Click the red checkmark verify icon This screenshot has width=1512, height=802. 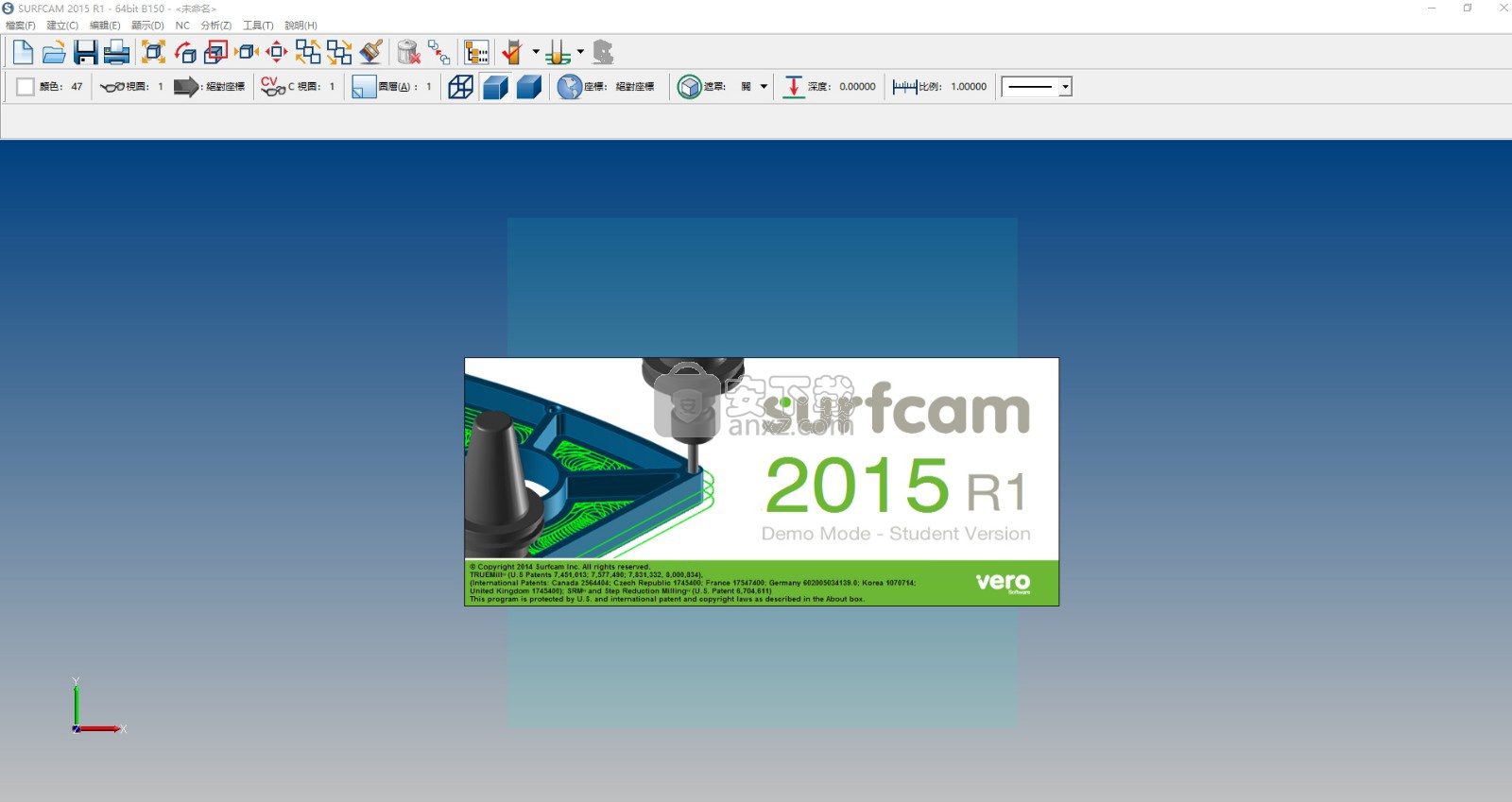point(513,53)
